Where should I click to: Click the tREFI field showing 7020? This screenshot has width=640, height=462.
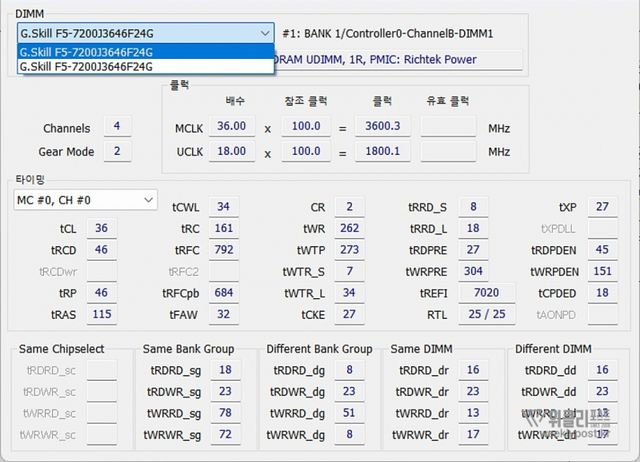coord(486,293)
